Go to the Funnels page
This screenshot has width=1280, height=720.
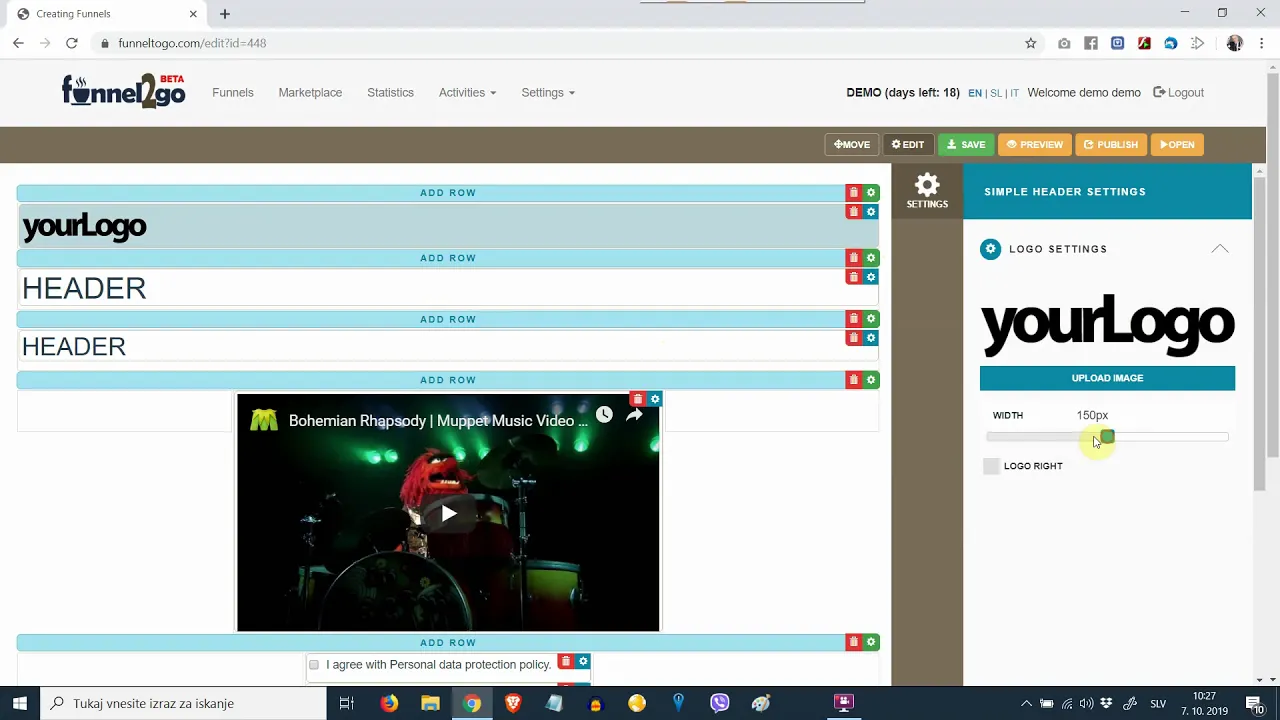pos(233,92)
